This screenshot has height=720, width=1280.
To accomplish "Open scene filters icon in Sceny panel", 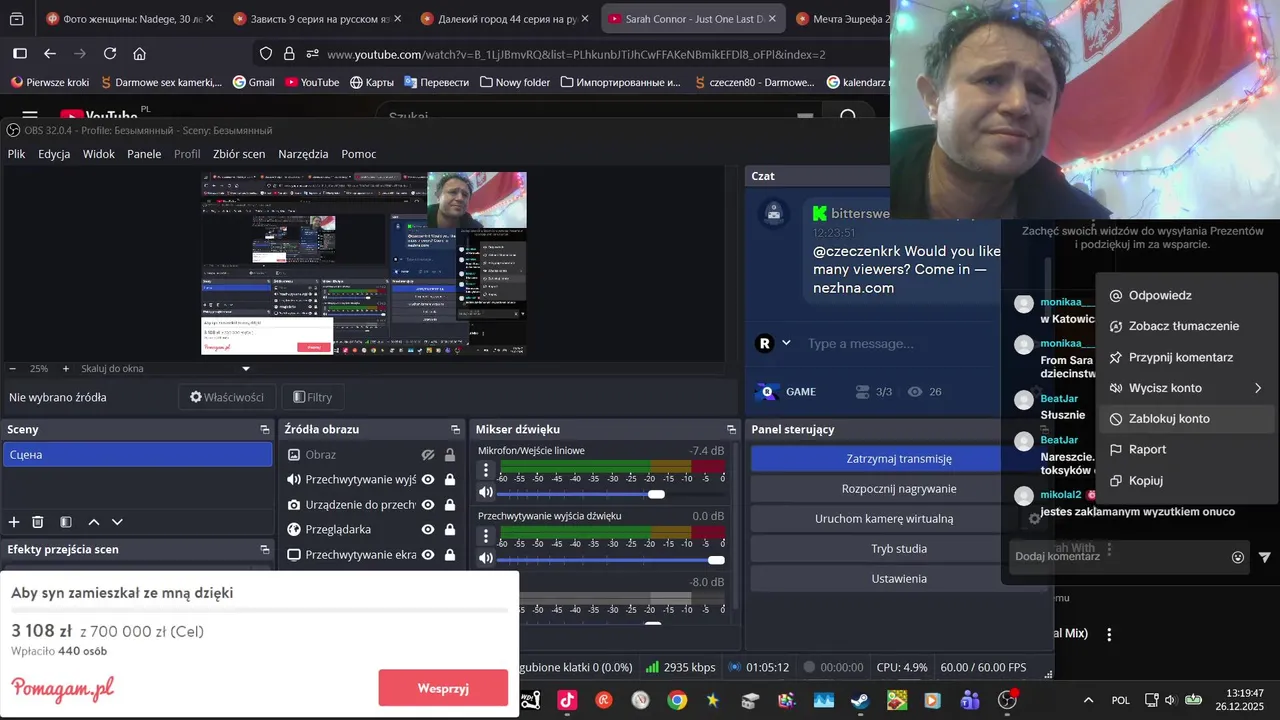I will 66,522.
